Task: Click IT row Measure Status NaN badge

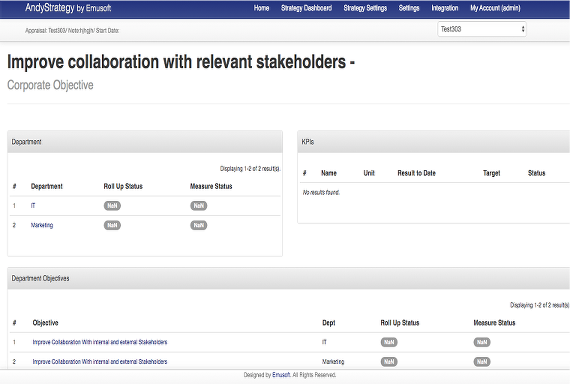Action: click(198, 206)
